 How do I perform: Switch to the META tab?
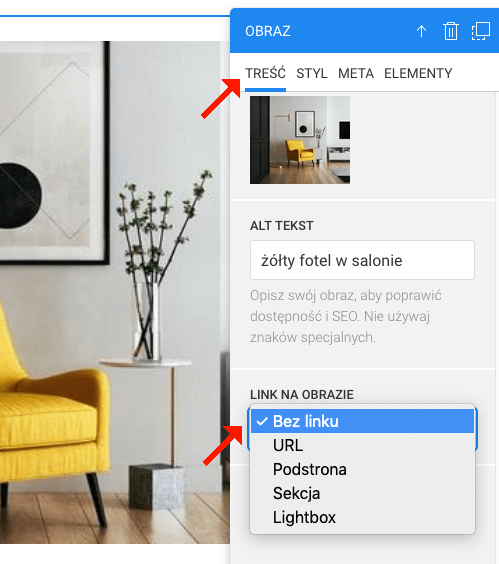point(356,73)
